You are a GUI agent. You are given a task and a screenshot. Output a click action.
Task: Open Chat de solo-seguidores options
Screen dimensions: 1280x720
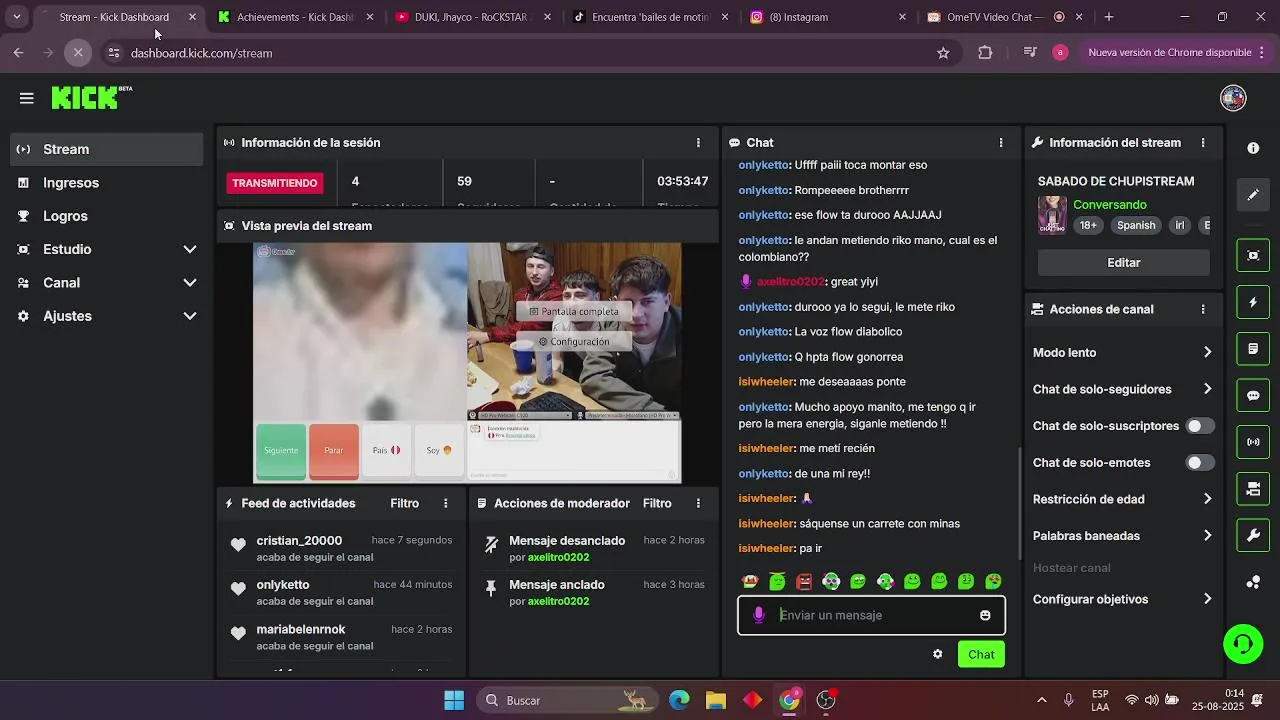1122,389
